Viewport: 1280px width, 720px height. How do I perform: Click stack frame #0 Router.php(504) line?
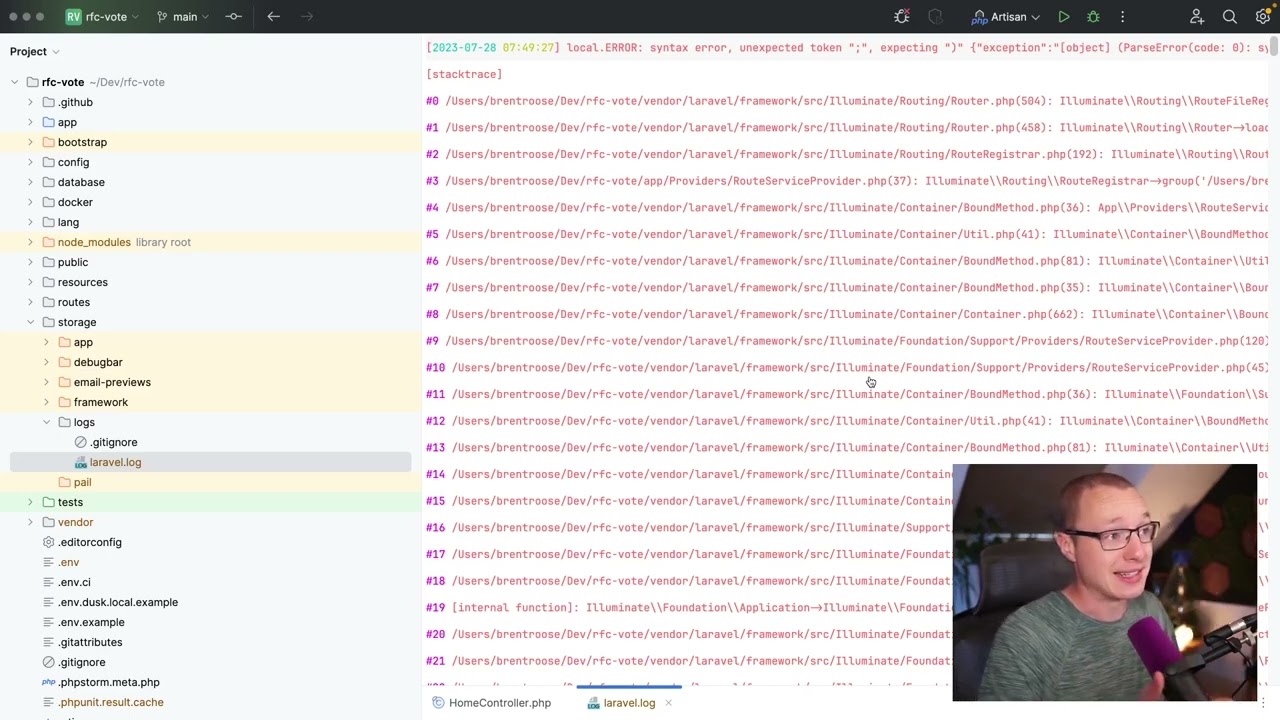[x=846, y=101]
